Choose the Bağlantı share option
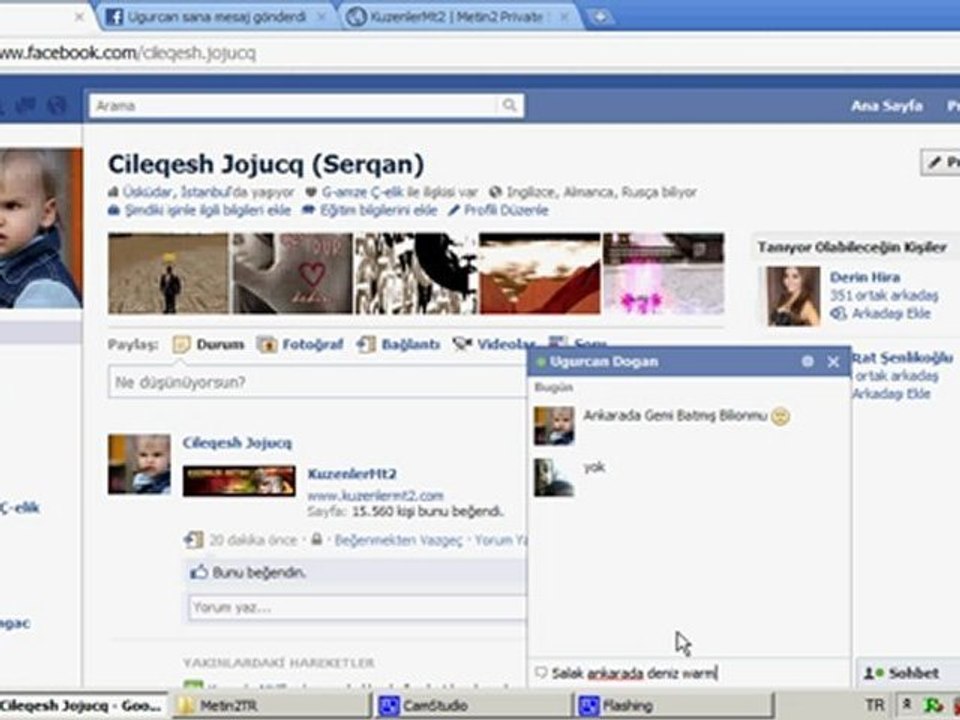Viewport: 960px width, 720px height. 398,345
